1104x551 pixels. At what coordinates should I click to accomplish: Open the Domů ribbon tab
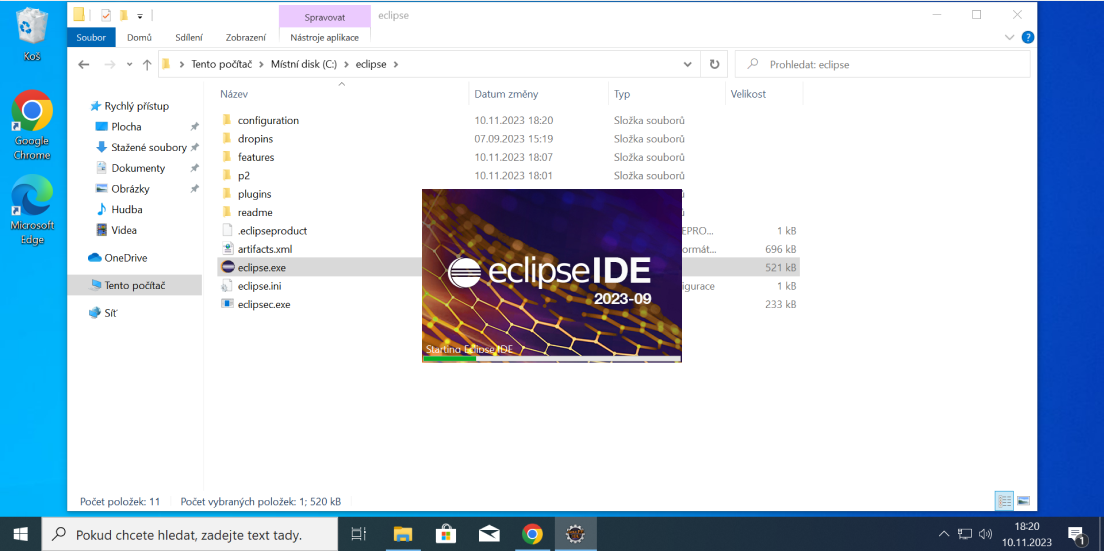(139, 37)
